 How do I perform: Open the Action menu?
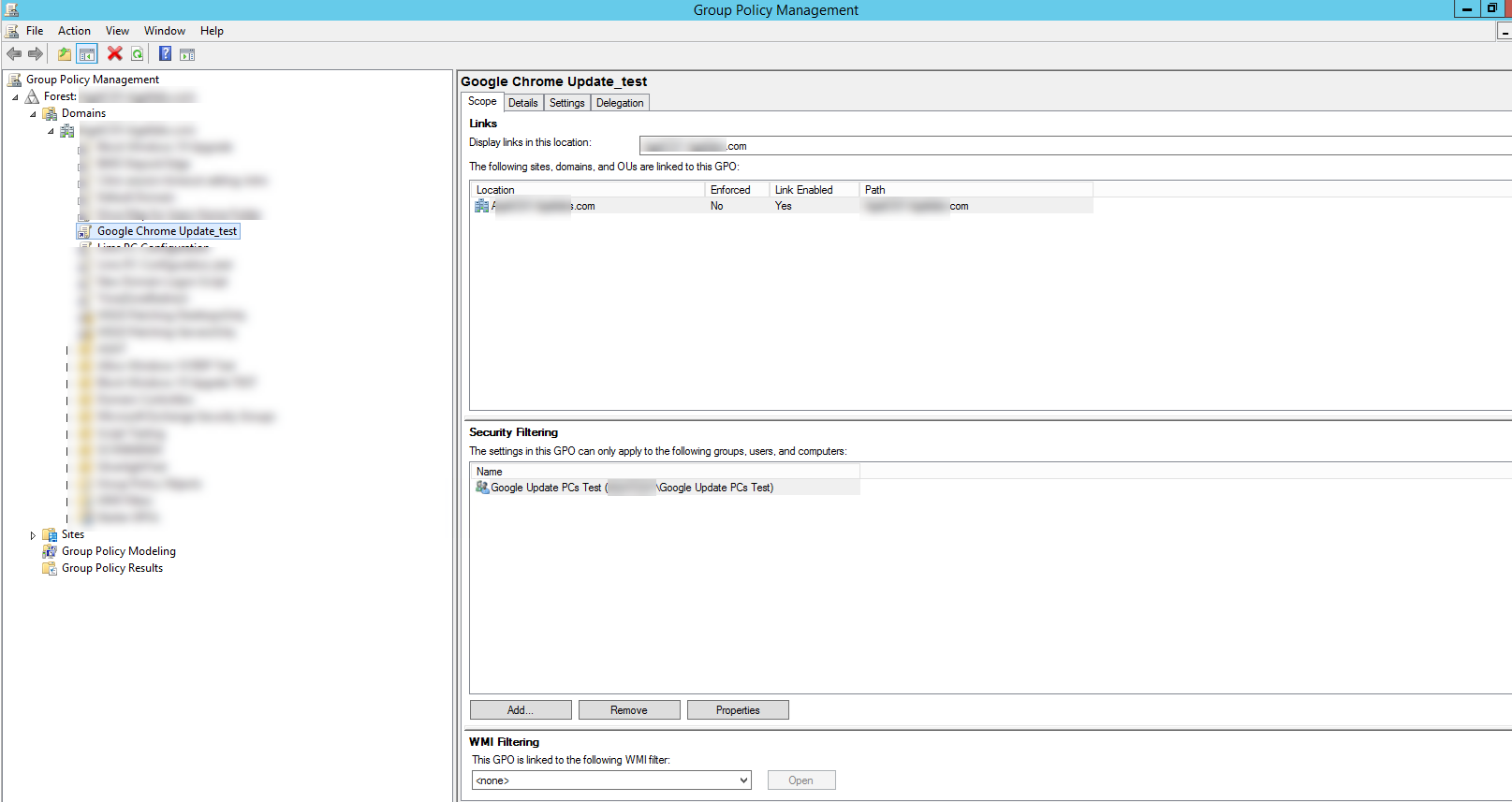pos(74,31)
